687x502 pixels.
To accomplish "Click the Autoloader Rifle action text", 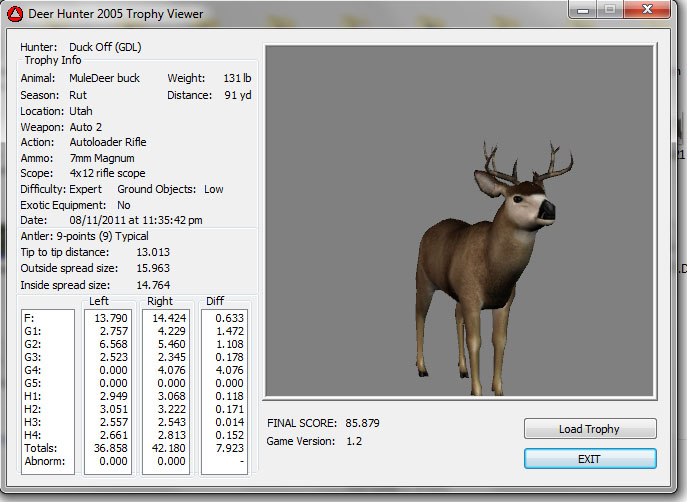I will pos(108,142).
